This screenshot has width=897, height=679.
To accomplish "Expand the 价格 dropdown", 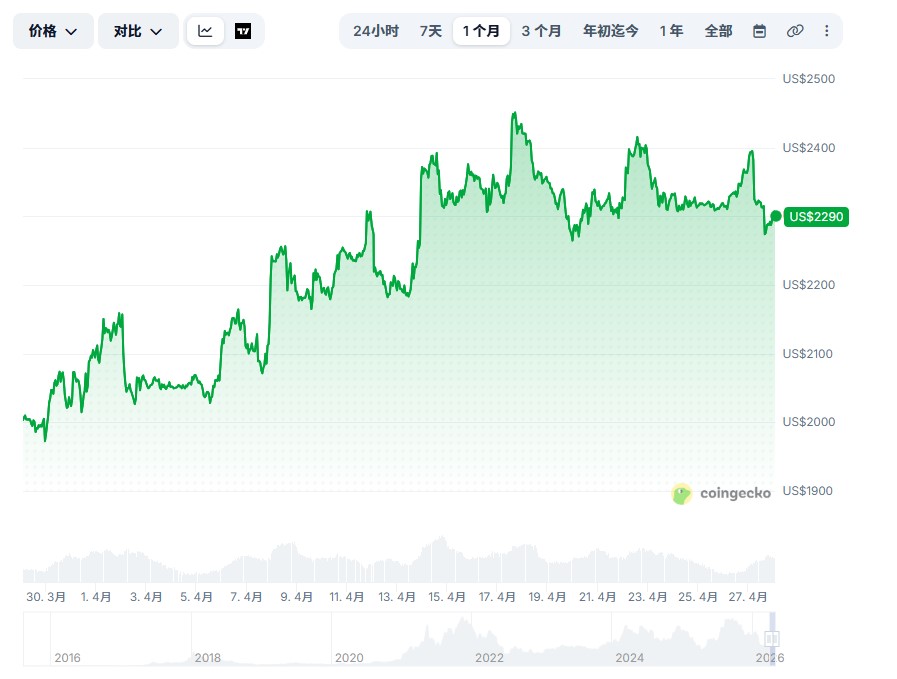I will 53,31.
